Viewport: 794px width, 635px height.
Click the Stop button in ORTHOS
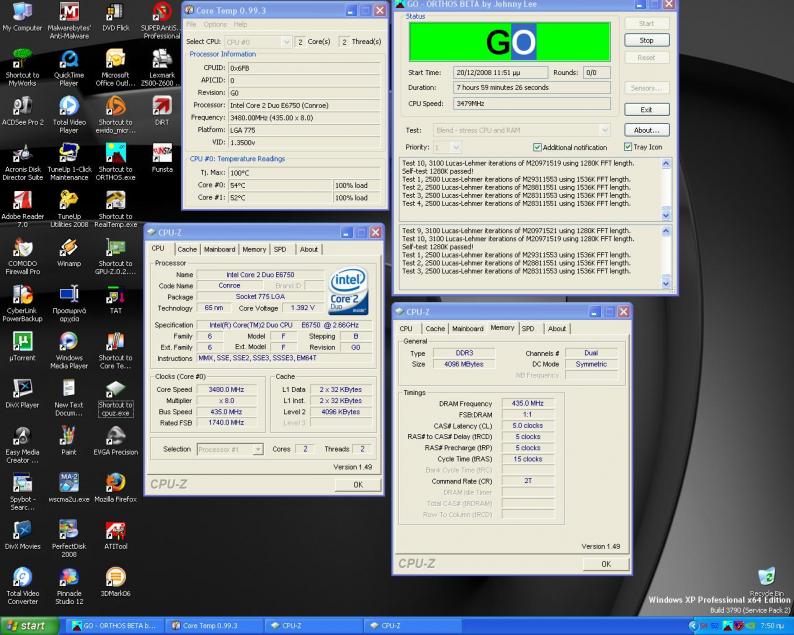(x=647, y=40)
